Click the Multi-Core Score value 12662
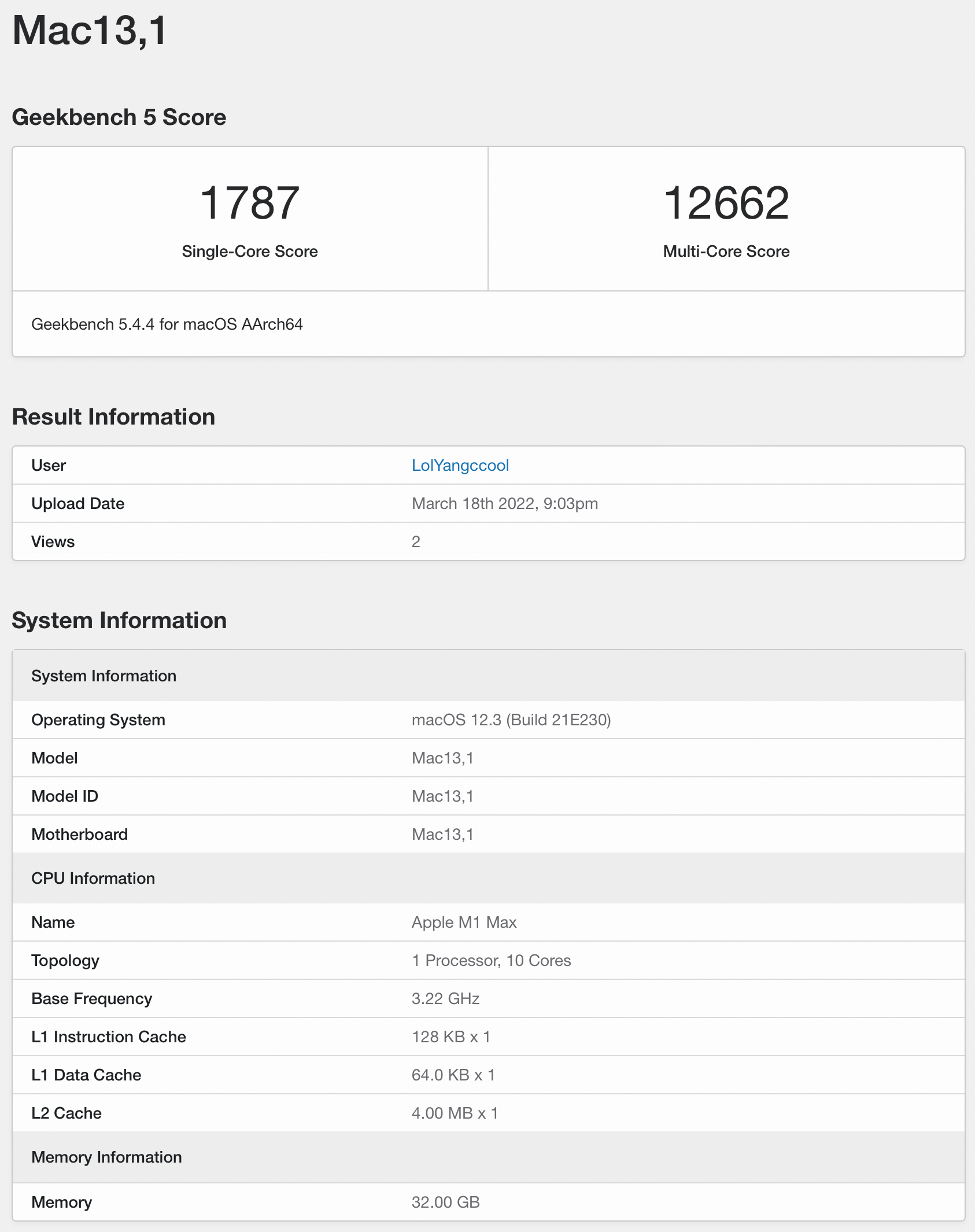This screenshot has width=975, height=1232. coord(725,202)
